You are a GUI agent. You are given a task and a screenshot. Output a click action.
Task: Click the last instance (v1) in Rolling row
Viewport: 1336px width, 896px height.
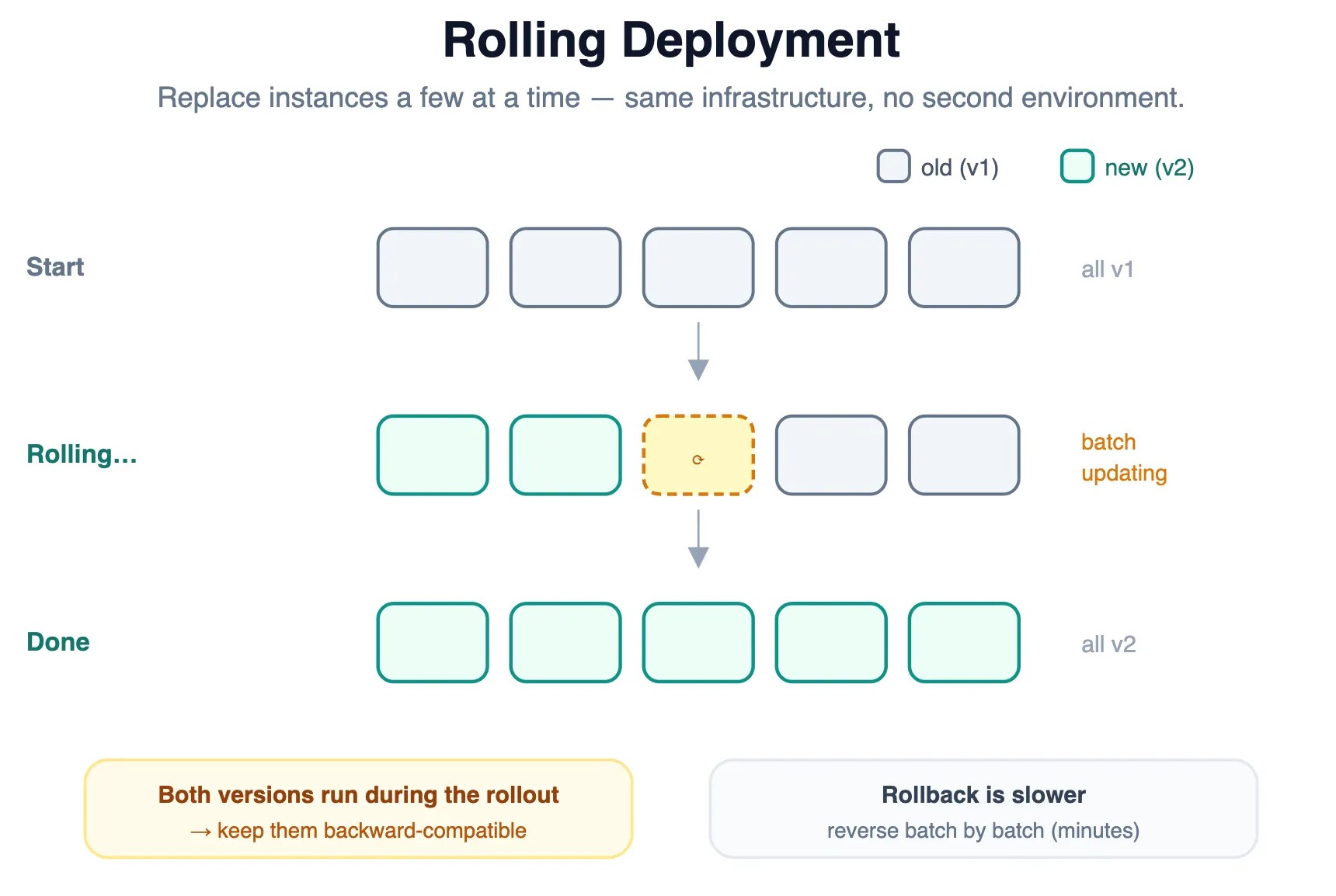point(964,455)
